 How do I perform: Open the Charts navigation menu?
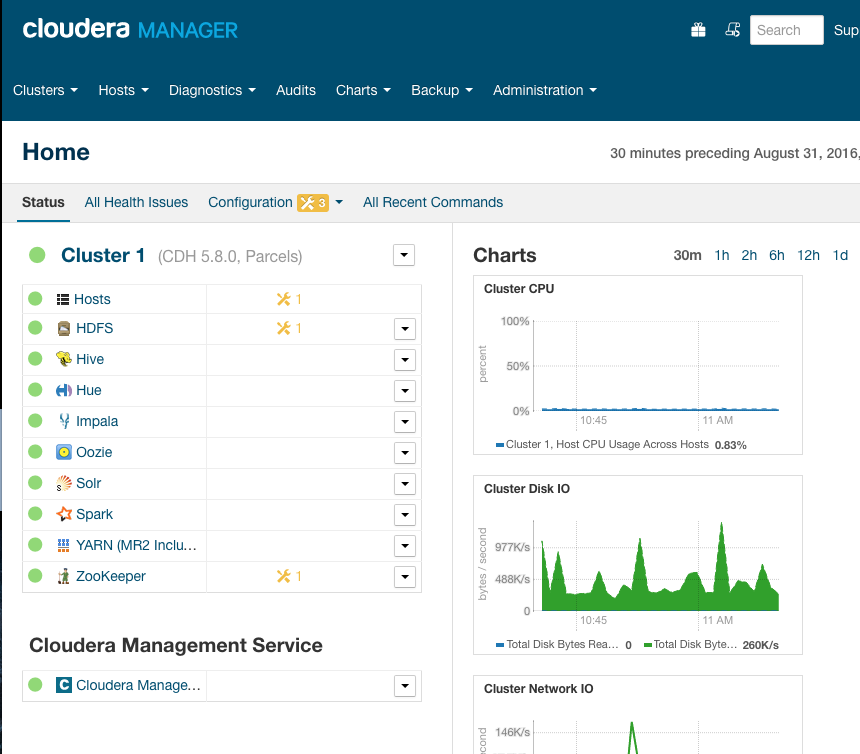pos(363,90)
